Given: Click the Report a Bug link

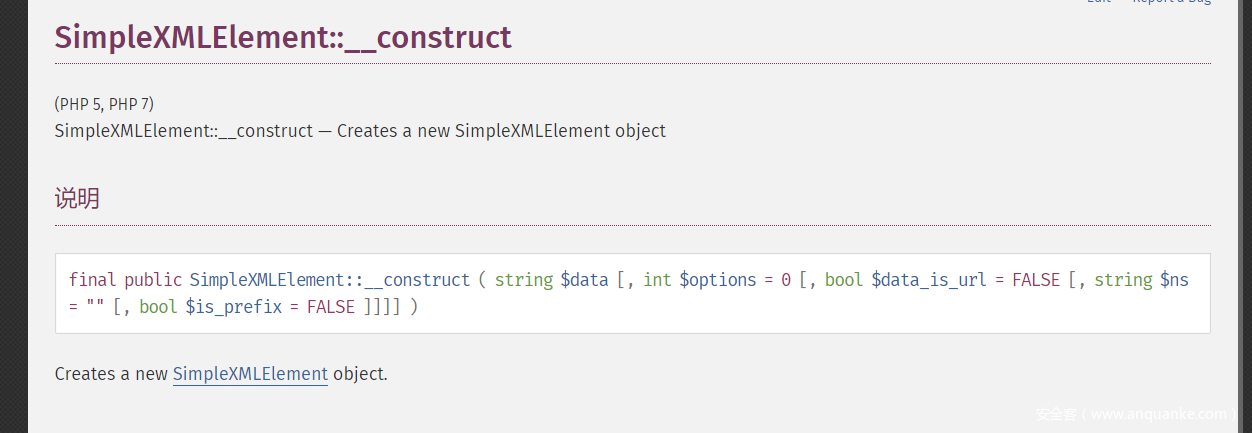Looking at the screenshot, I should coord(1171,2).
